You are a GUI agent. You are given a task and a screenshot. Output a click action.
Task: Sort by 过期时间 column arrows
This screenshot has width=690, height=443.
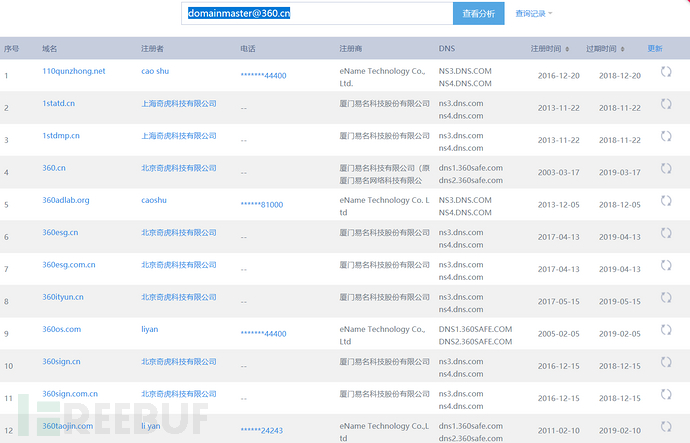point(622,49)
